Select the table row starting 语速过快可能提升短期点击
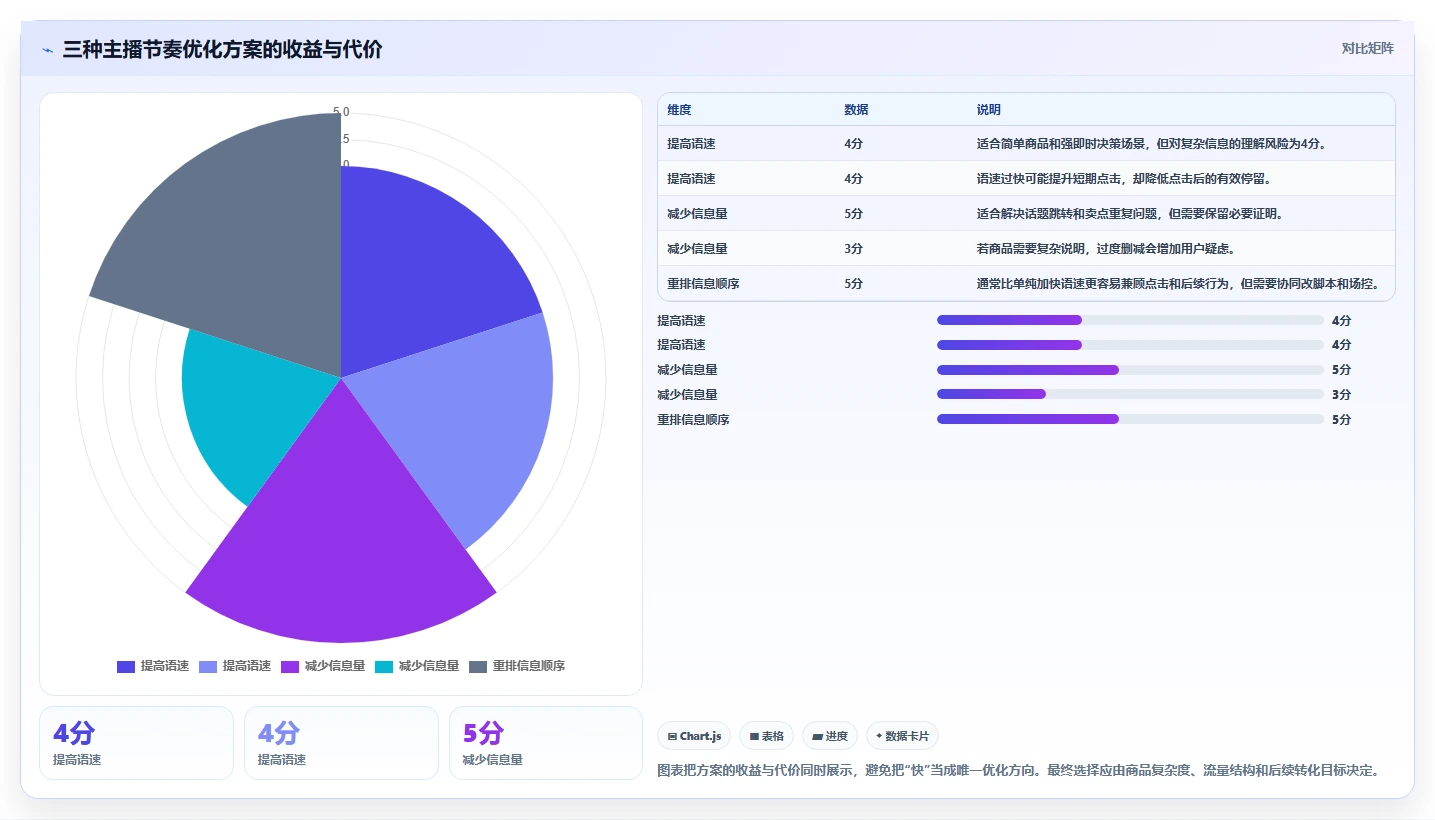This screenshot has width=1435, height=820. point(1026,179)
